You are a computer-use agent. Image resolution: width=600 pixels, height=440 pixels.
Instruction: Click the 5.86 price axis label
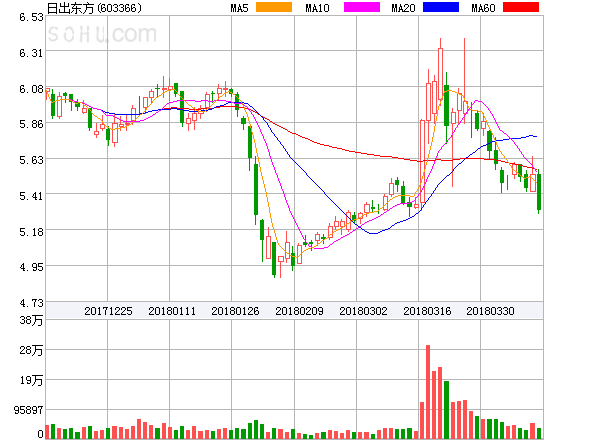31,124
